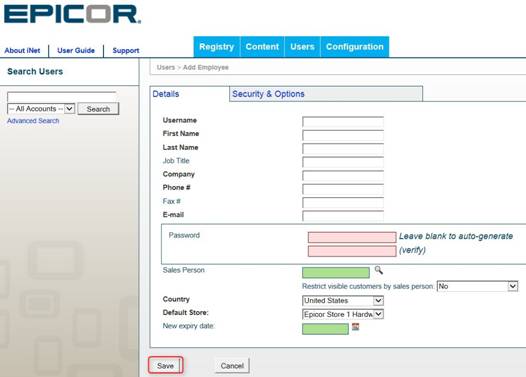Open the expiry date calendar icon
Image resolution: width=526 pixels, height=377 pixels.
pyautogui.click(x=356, y=327)
